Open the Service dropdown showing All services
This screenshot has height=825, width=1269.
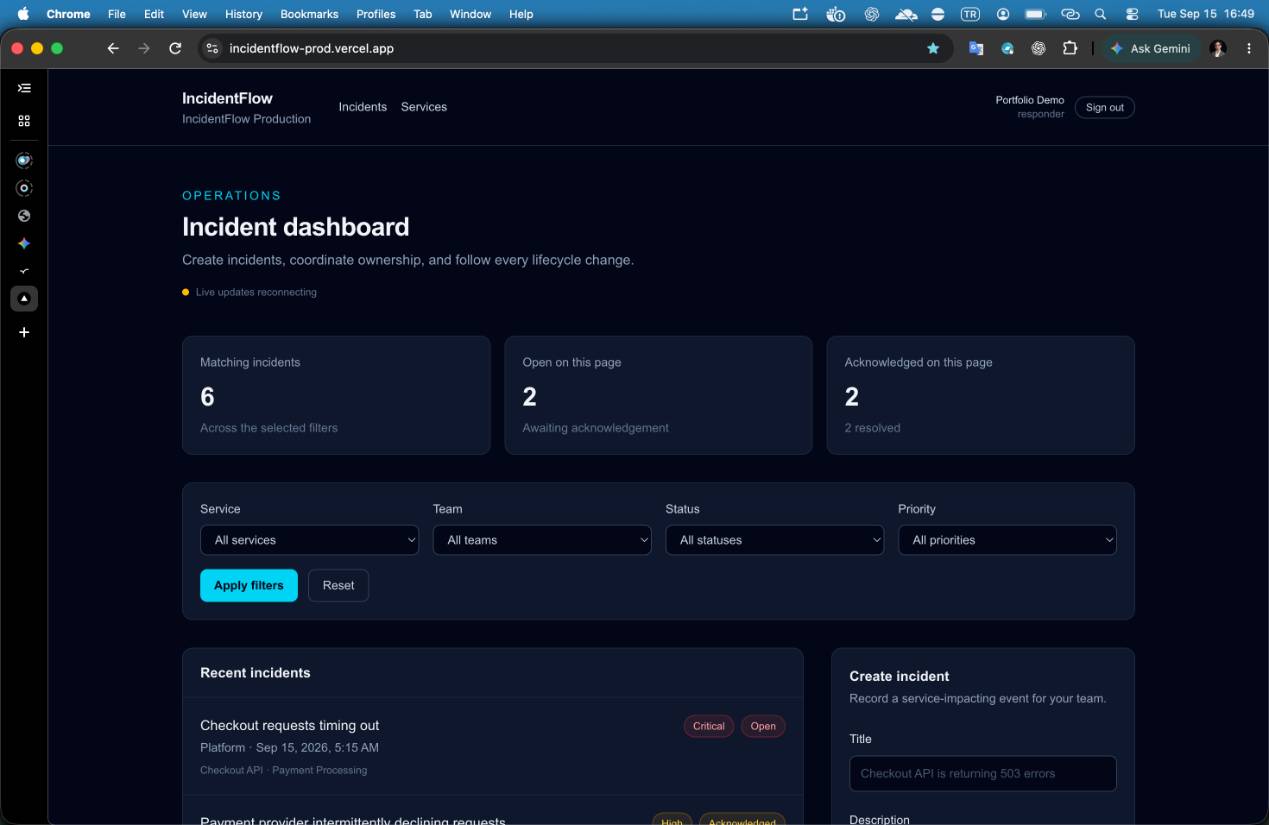point(310,540)
